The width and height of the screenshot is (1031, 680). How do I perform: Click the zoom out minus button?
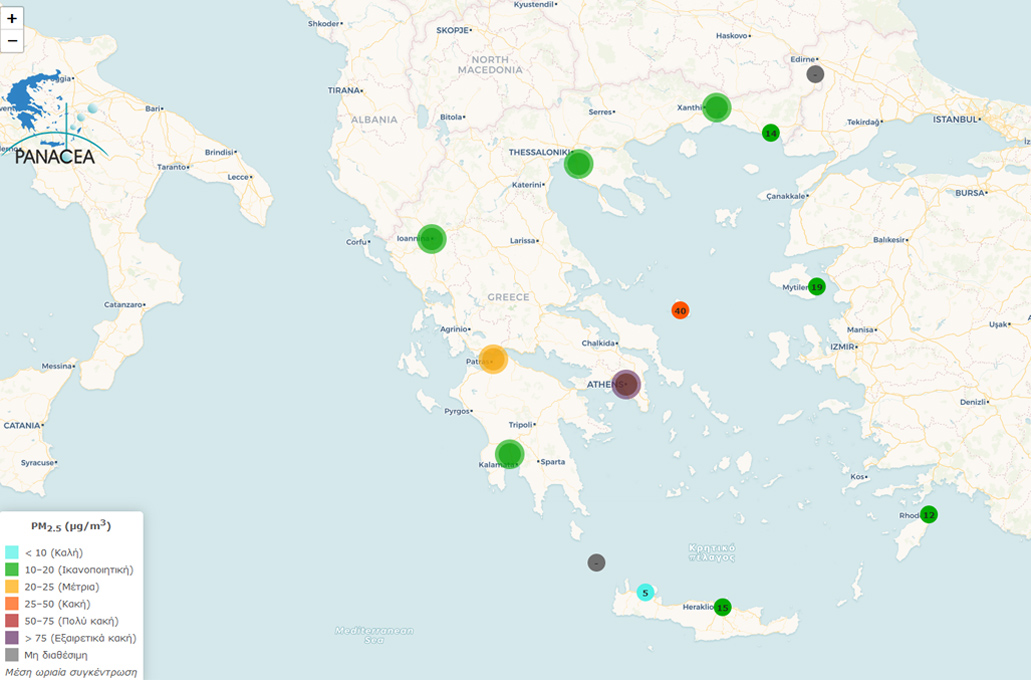[12, 41]
